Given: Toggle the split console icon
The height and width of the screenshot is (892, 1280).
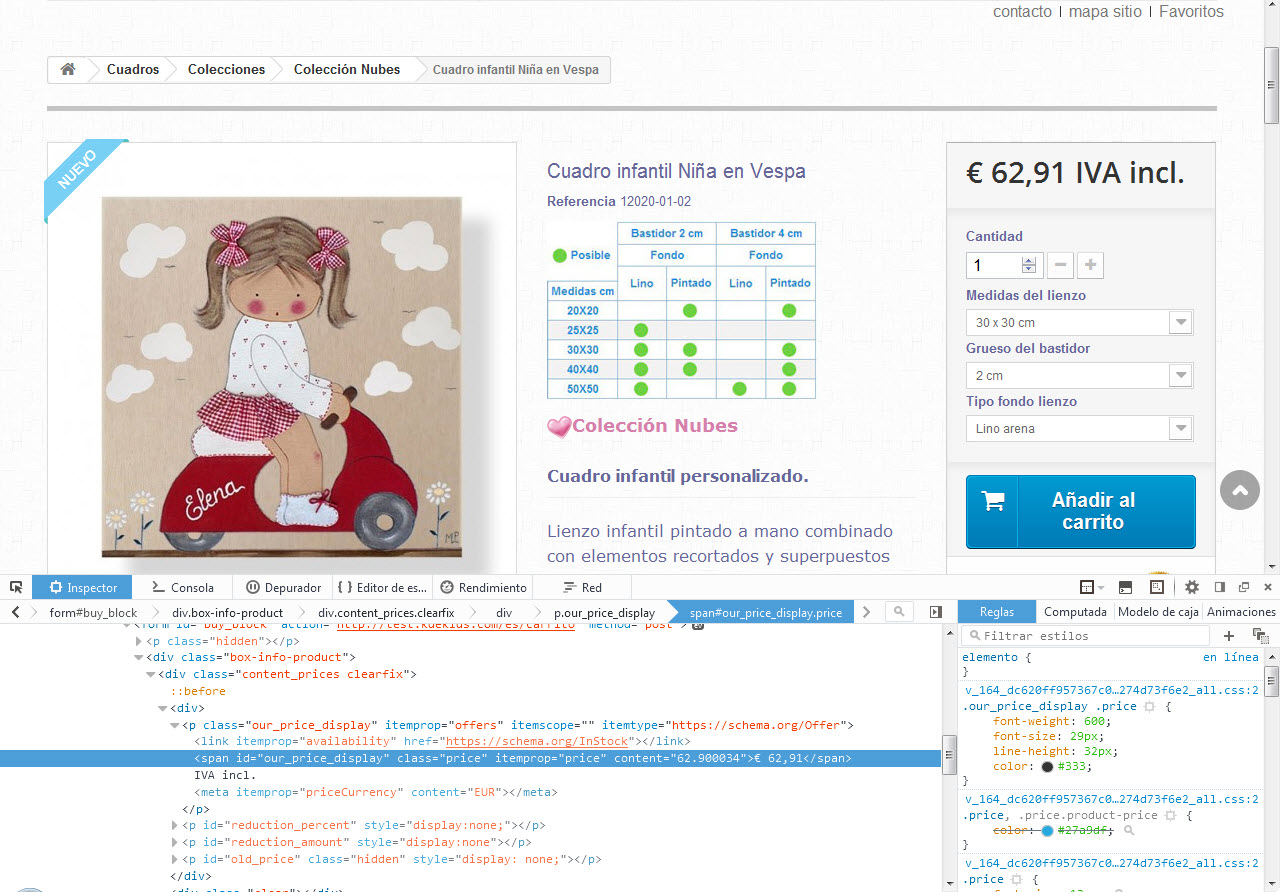Looking at the screenshot, I should (x=1125, y=587).
